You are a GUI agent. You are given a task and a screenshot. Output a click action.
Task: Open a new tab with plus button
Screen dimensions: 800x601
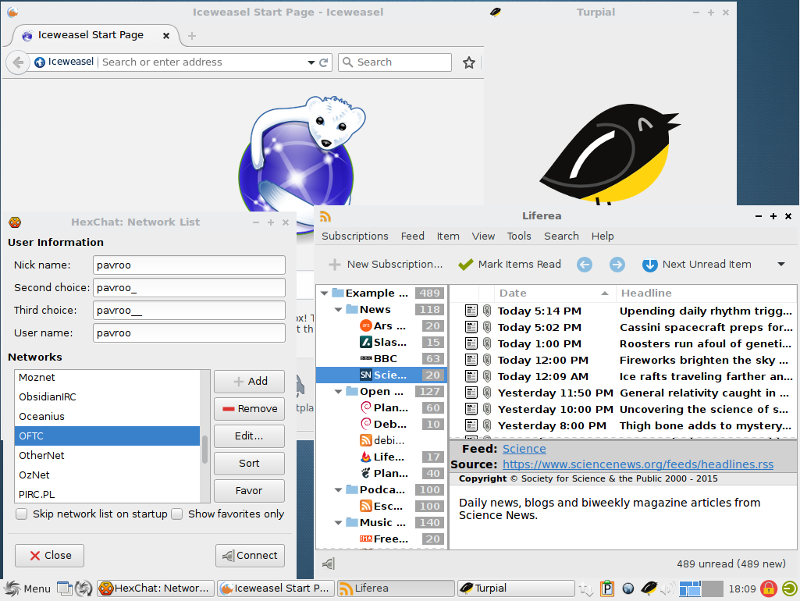coord(192,36)
